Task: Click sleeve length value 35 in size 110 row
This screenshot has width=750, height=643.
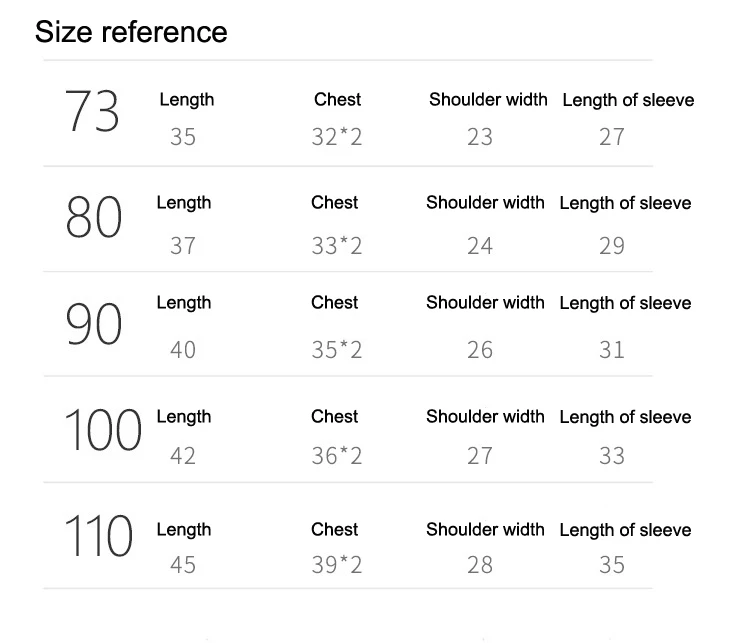Action: coord(612,565)
